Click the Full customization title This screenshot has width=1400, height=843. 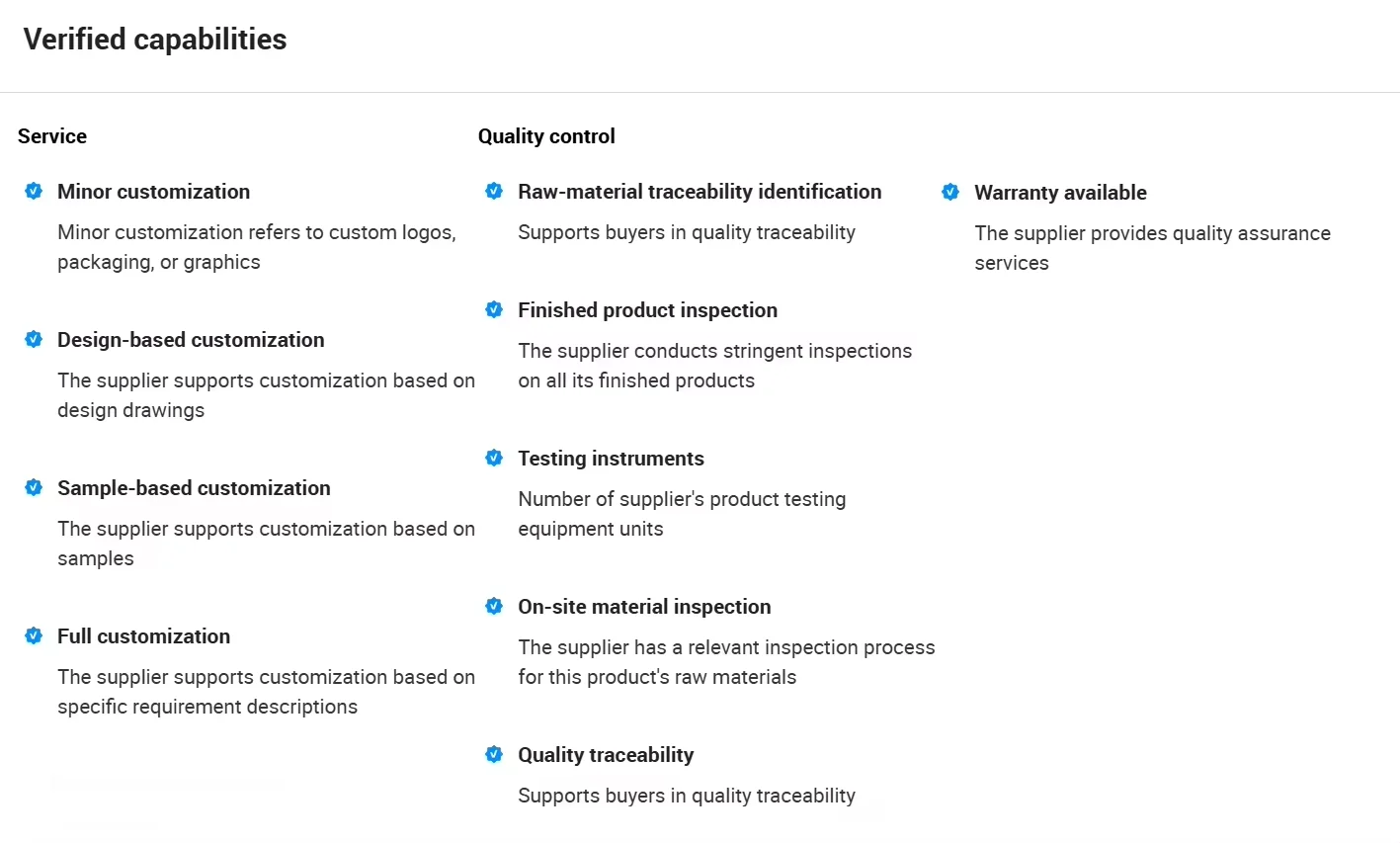pyautogui.click(x=143, y=636)
